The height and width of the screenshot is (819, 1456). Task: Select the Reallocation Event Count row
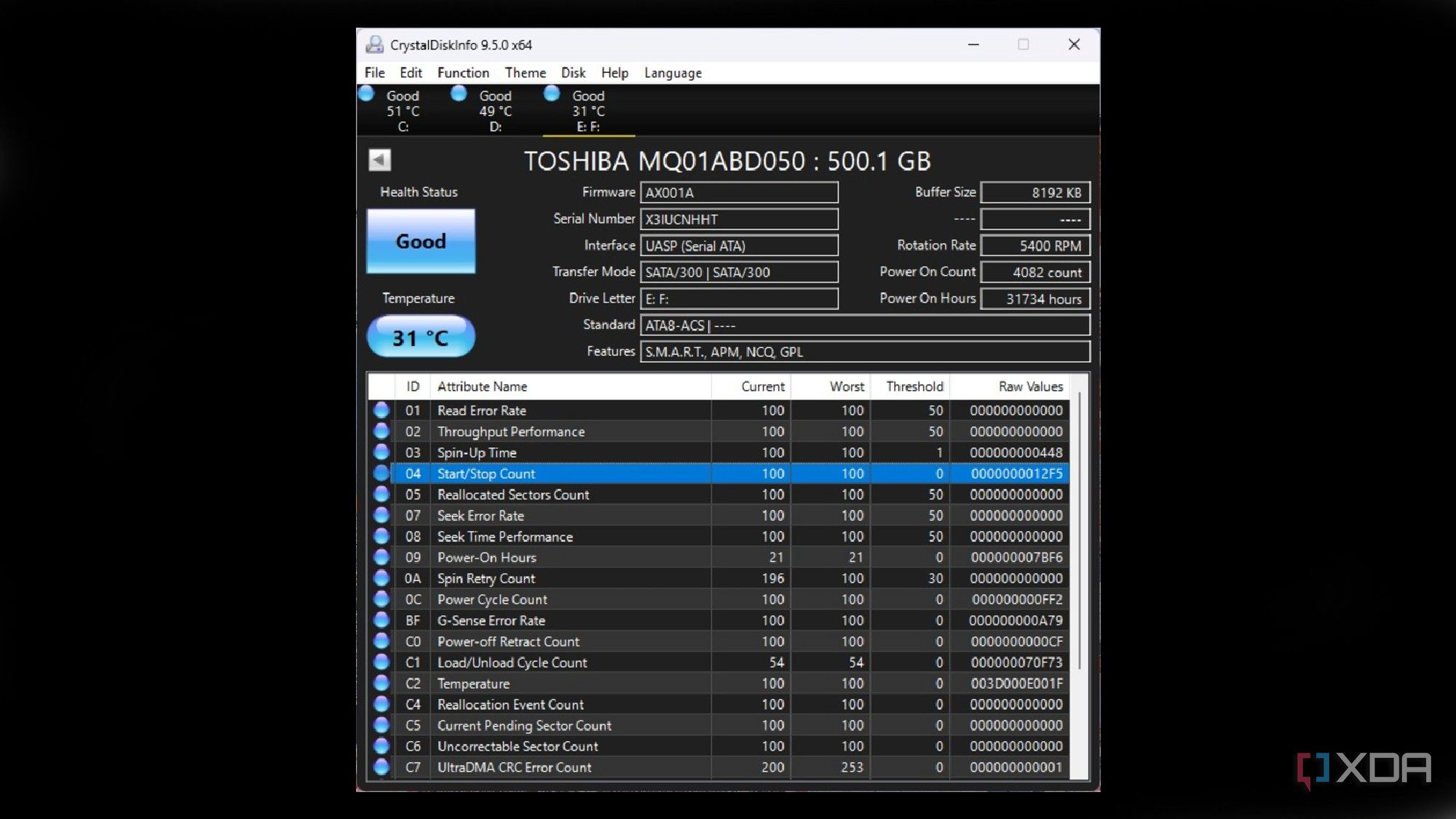click(719, 704)
